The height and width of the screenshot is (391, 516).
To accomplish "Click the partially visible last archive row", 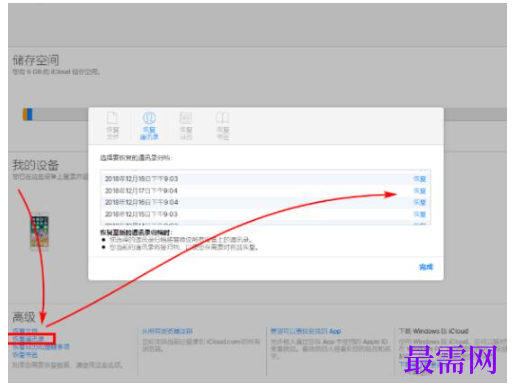I will (266, 223).
